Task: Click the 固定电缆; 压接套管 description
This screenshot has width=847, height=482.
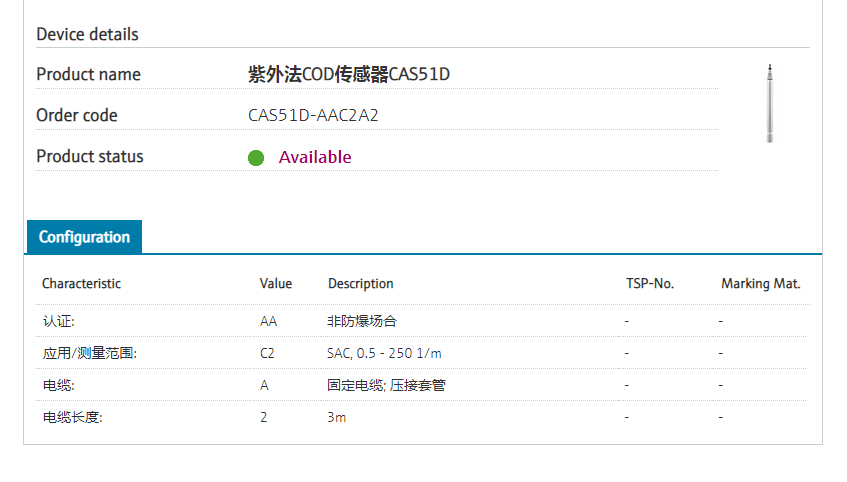Action: (x=386, y=385)
